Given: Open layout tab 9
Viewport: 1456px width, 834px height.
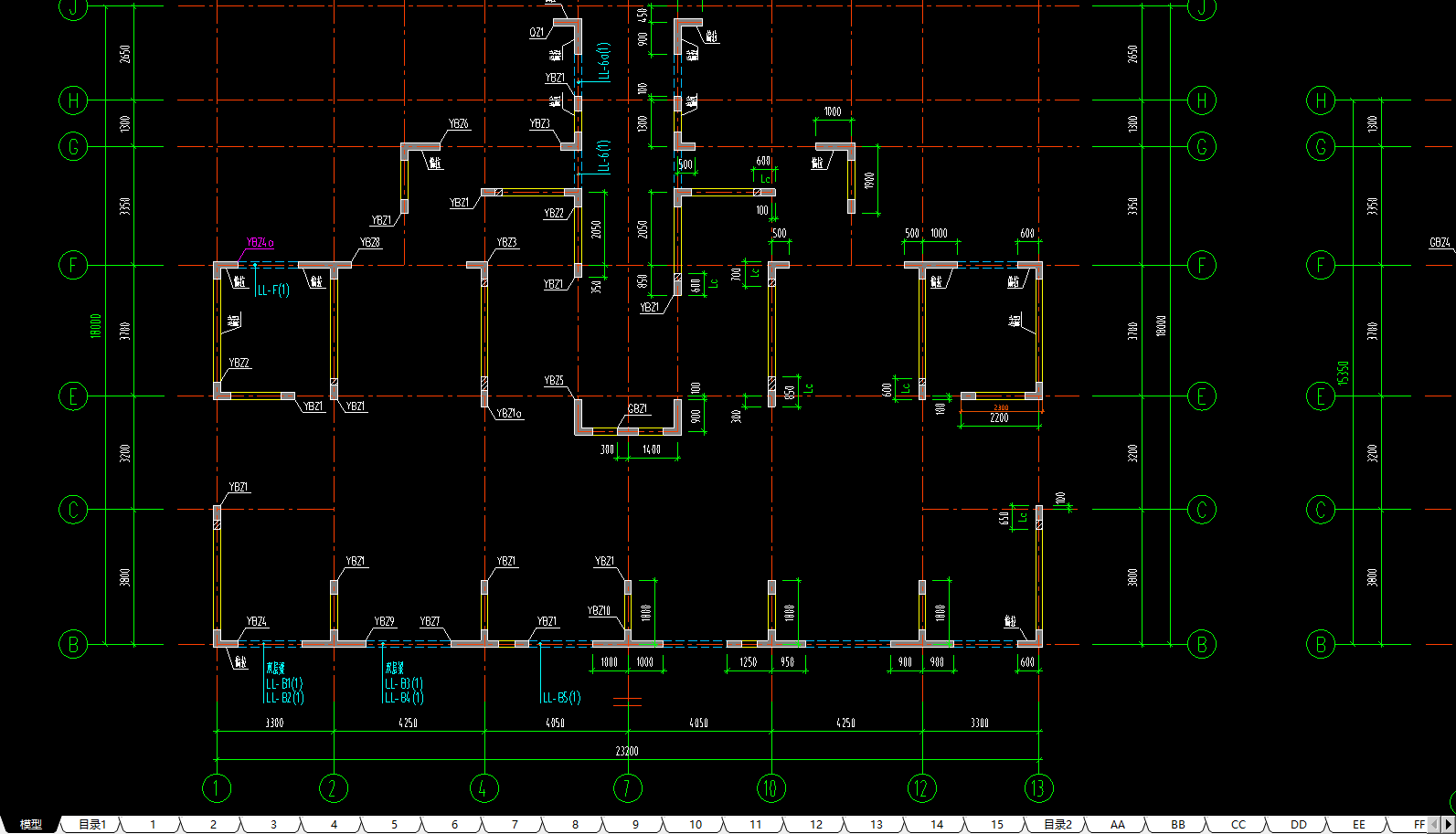Looking at the screenshot, I should point(635,825).
